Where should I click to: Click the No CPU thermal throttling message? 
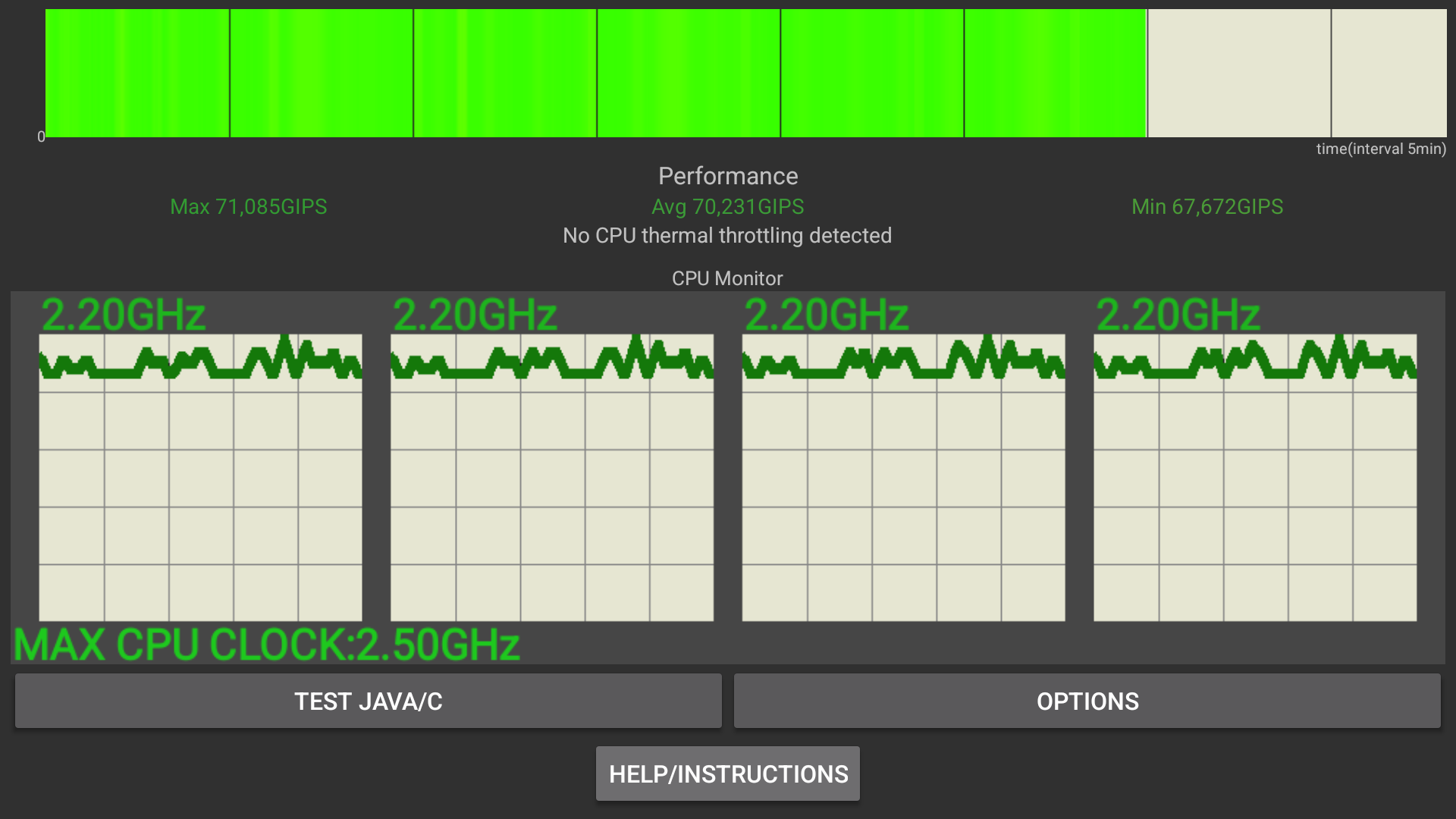727,236
